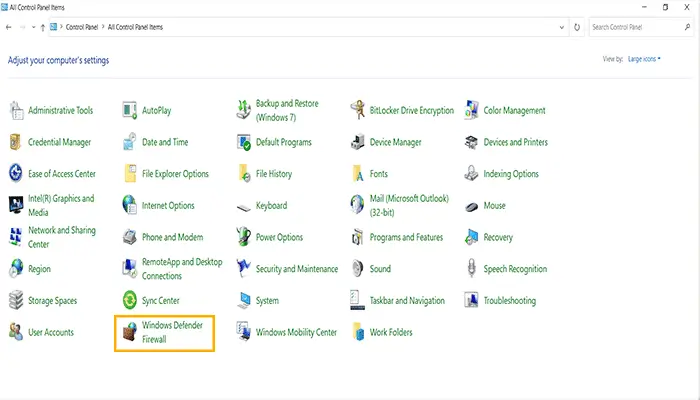Viewport: 700px width, 400px height.
Task: Open the User Accounts icon
Action: click(x=16, y=332)
